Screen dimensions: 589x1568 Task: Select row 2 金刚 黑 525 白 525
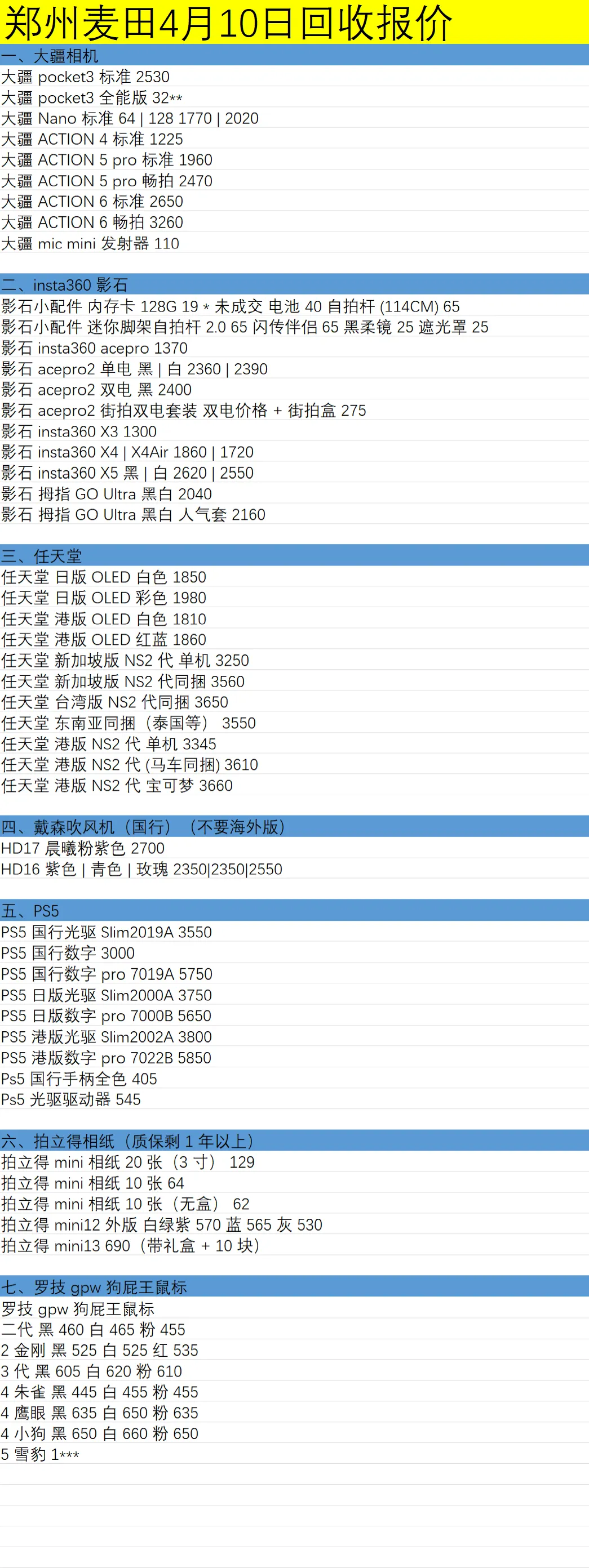294,1350
